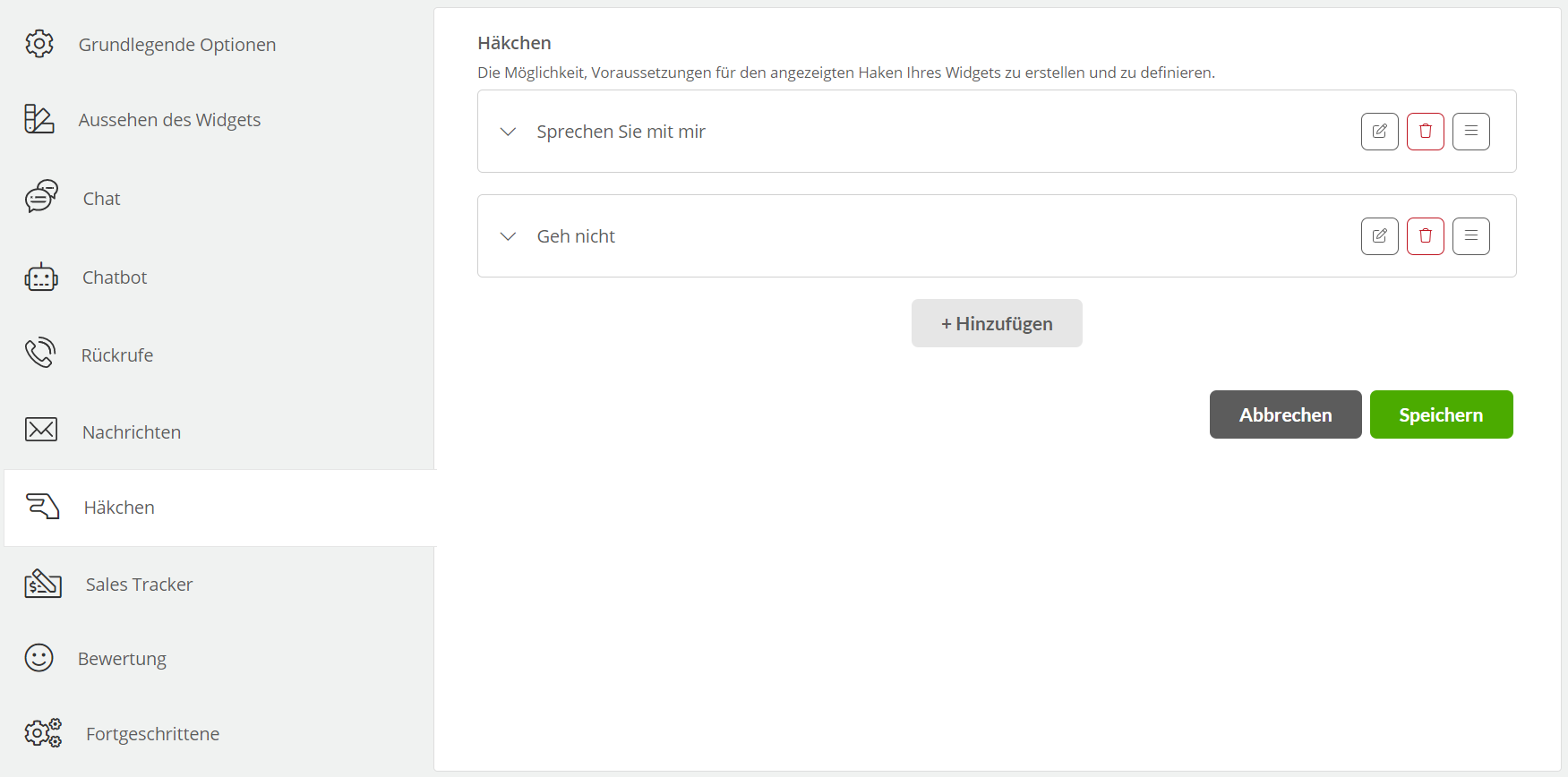This screenshot has width=1568, height=777.
Task: Click the double-gear Fortgeschrittene icon
Action: pyautogui.click(x=43, y=733)
